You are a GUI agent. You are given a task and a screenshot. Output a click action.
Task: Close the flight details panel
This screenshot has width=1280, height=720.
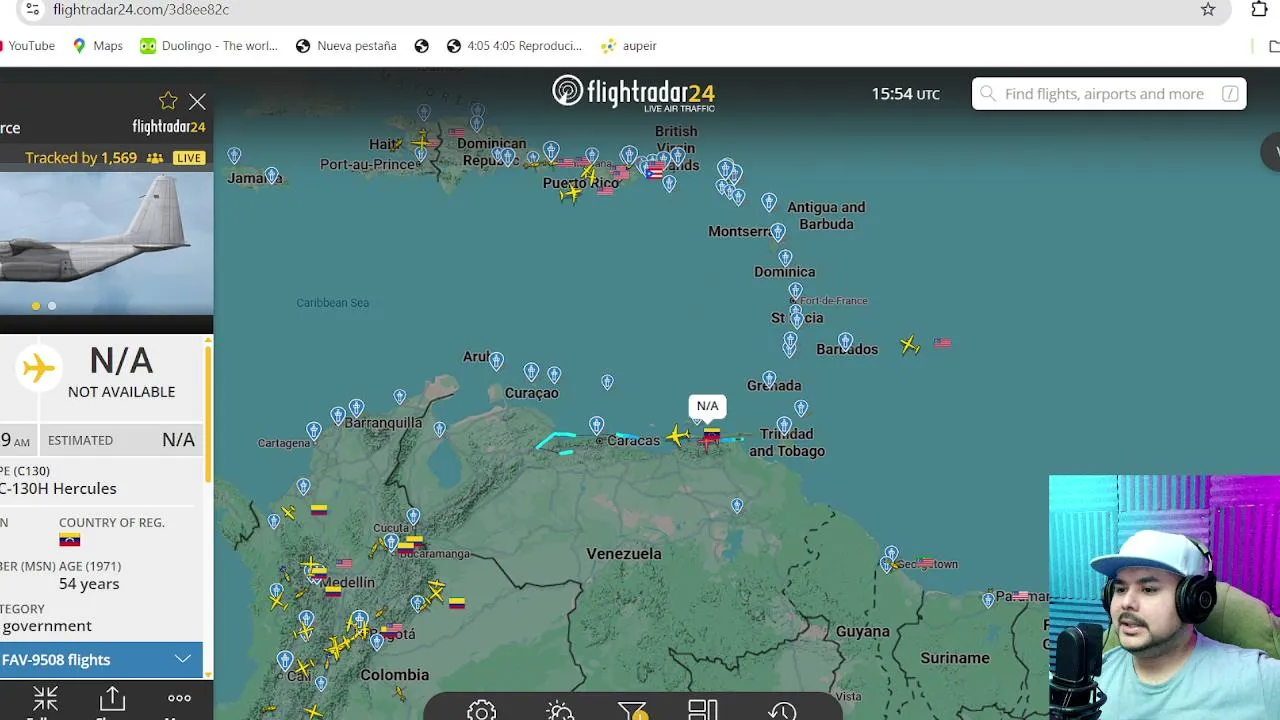(x=197, y=102)
